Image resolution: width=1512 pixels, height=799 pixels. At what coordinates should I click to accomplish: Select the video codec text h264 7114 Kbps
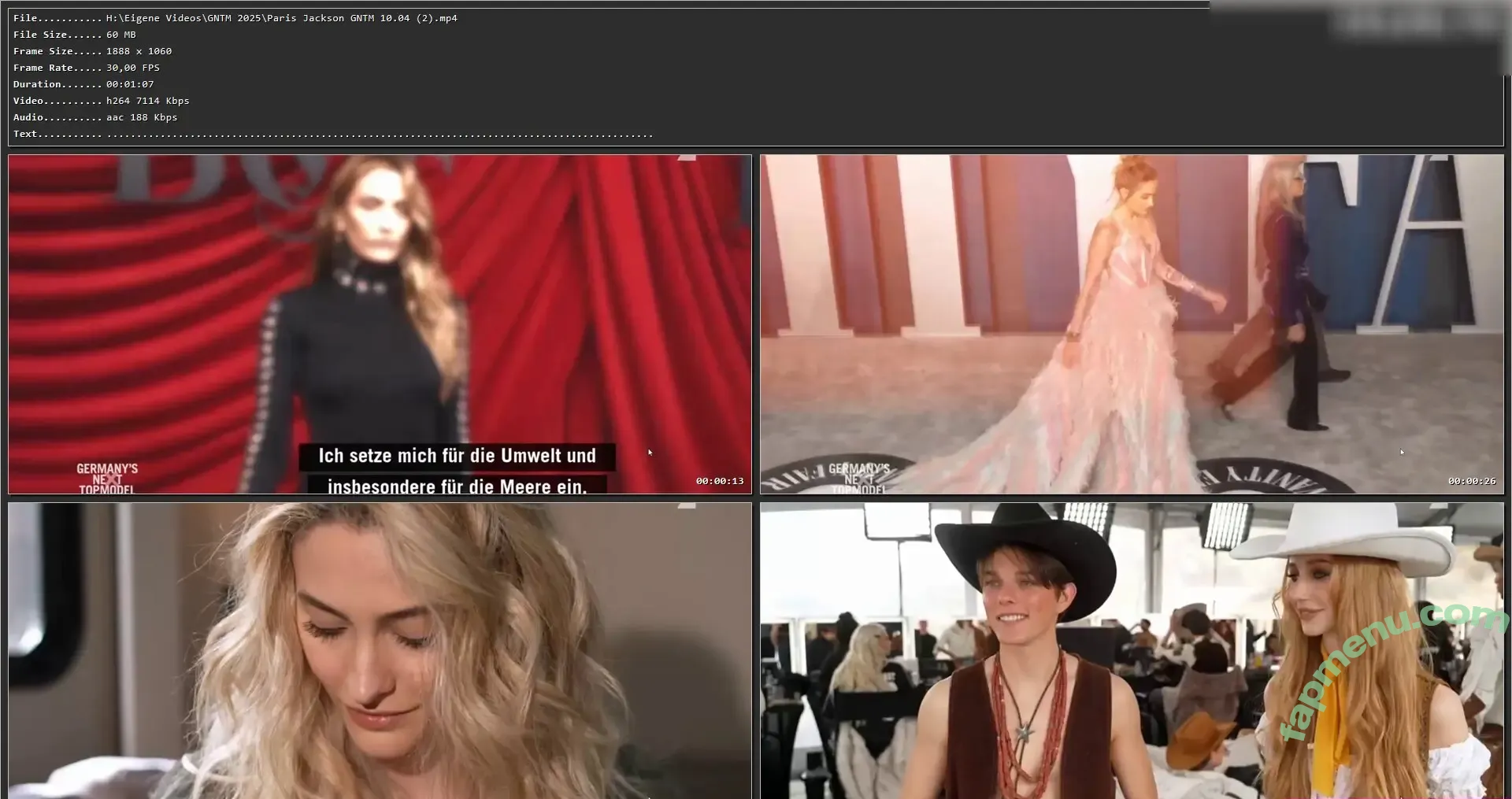point(148,101)
